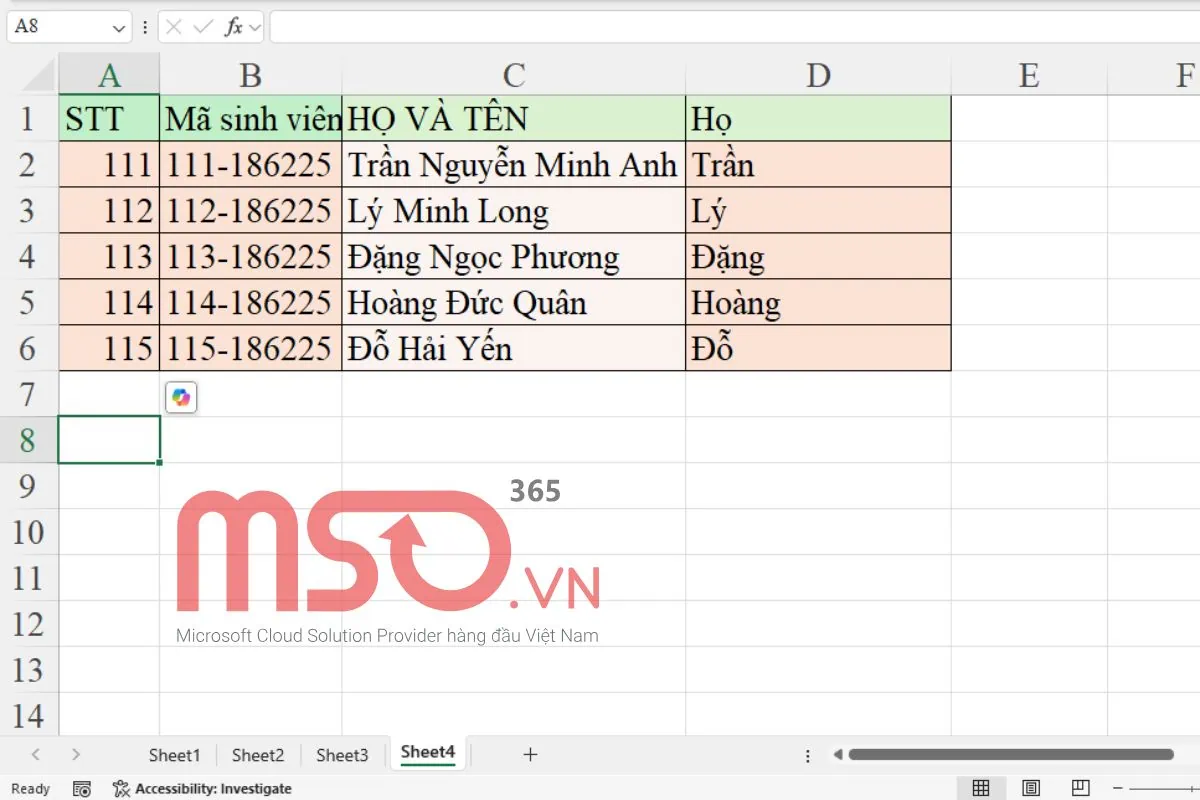The image size is (1200, 800).
Task: Select column D header
Action: [818, 75]
